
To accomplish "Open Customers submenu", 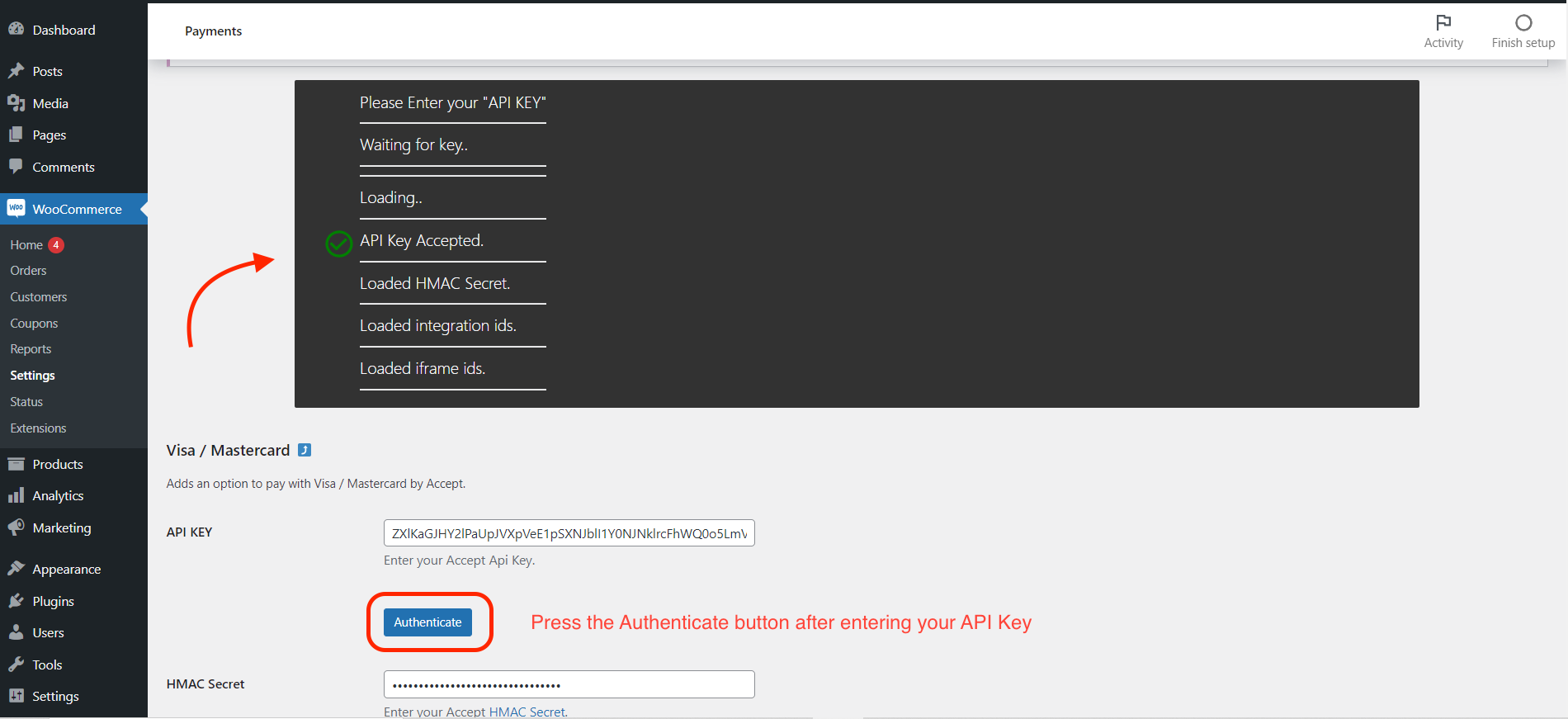I will [39, 297].
